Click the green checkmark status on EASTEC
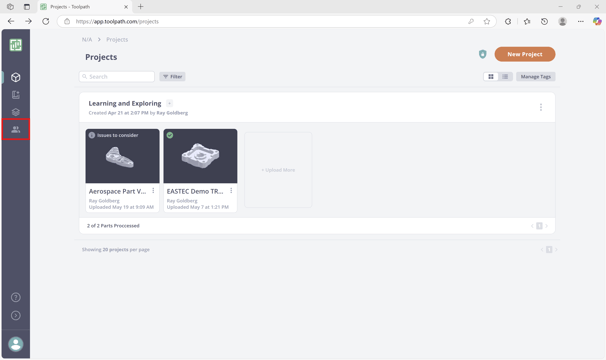 170,135
